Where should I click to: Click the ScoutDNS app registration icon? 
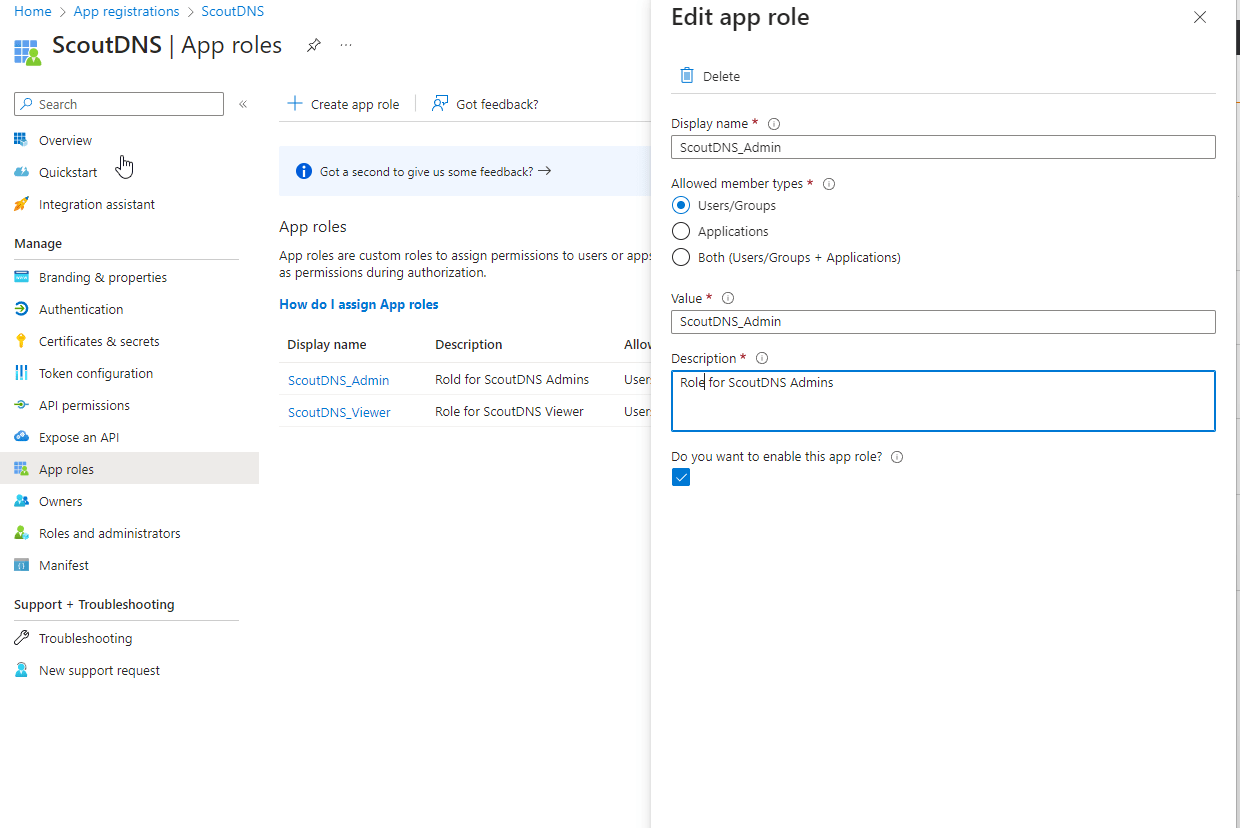[28, 52]
